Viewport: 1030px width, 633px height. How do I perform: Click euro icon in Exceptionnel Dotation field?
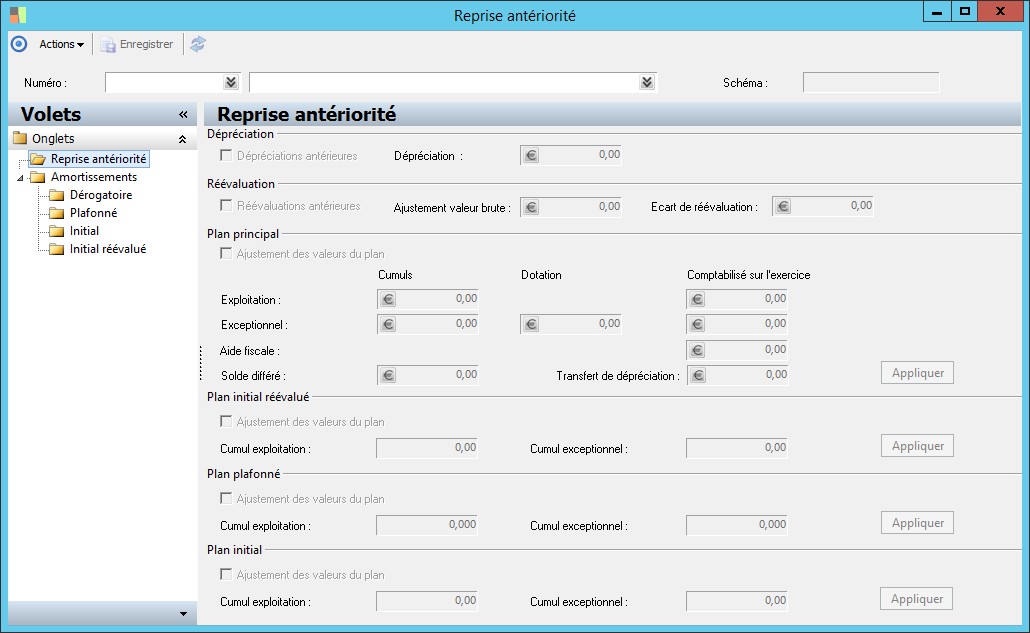[531, 324]
